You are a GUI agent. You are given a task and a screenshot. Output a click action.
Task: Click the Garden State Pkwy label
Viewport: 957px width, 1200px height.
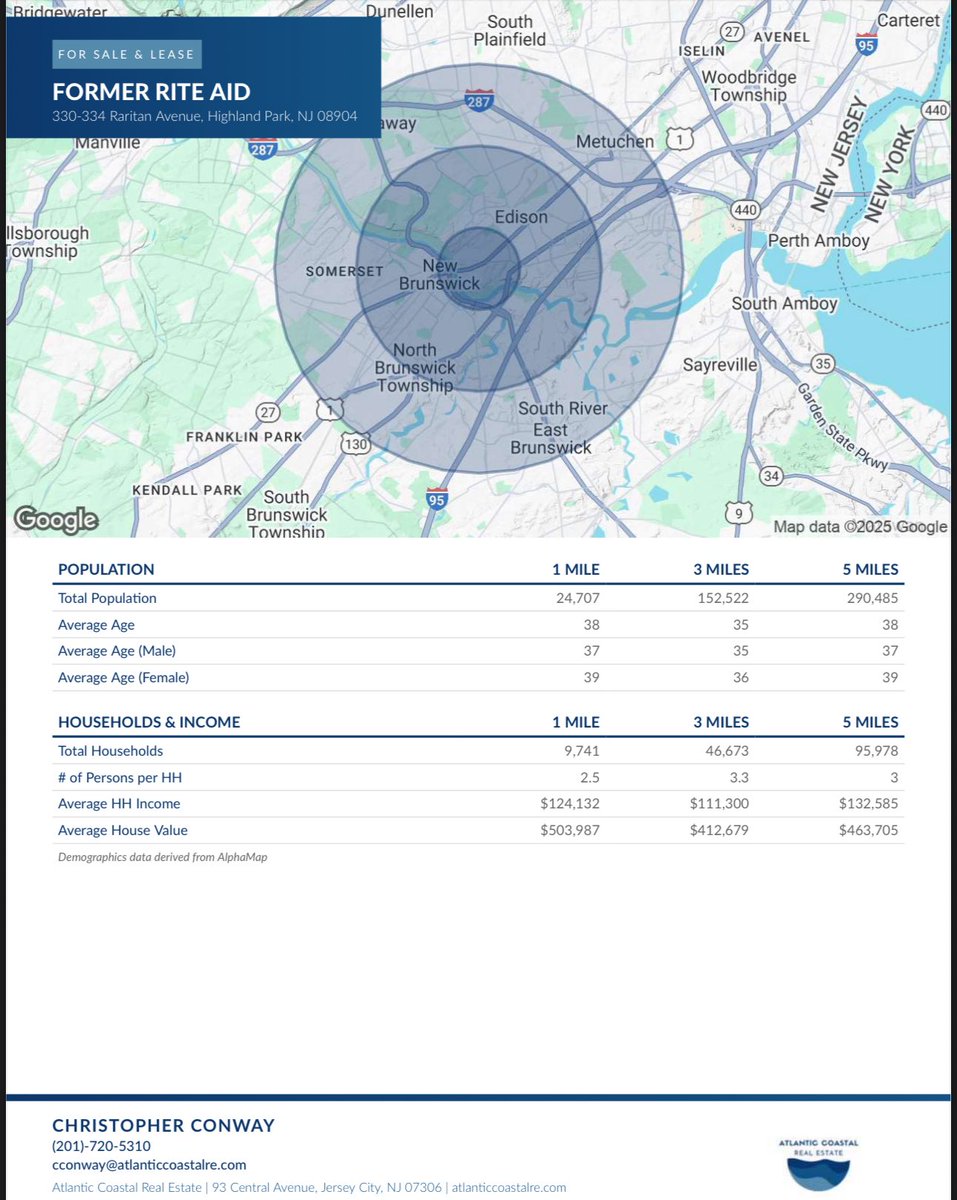[x=842, y=429]
